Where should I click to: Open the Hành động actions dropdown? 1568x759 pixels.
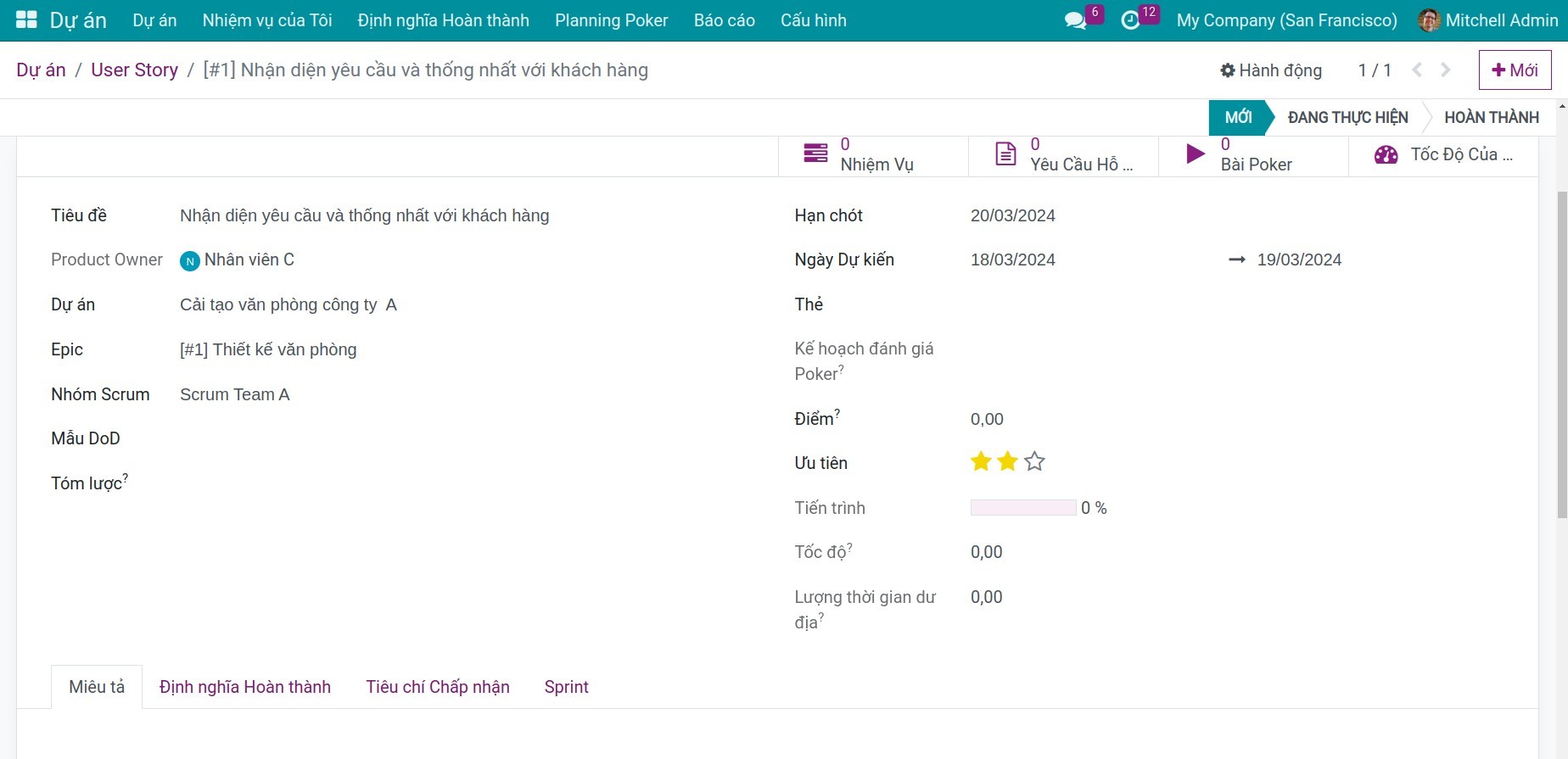(1271, 70)
